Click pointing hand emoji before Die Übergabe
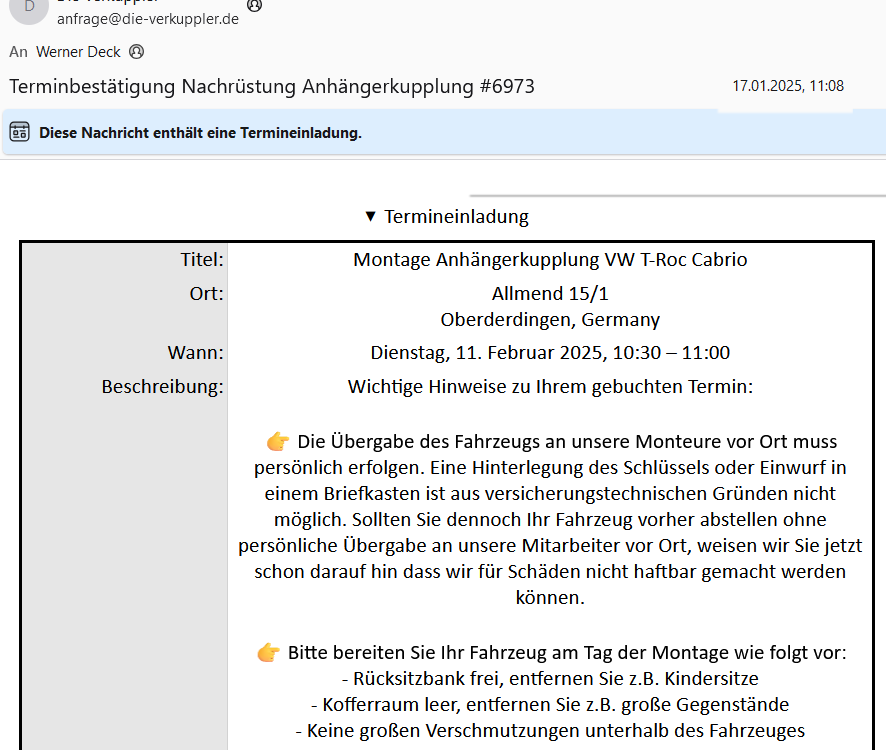886x750 pixels. point(278,441)
